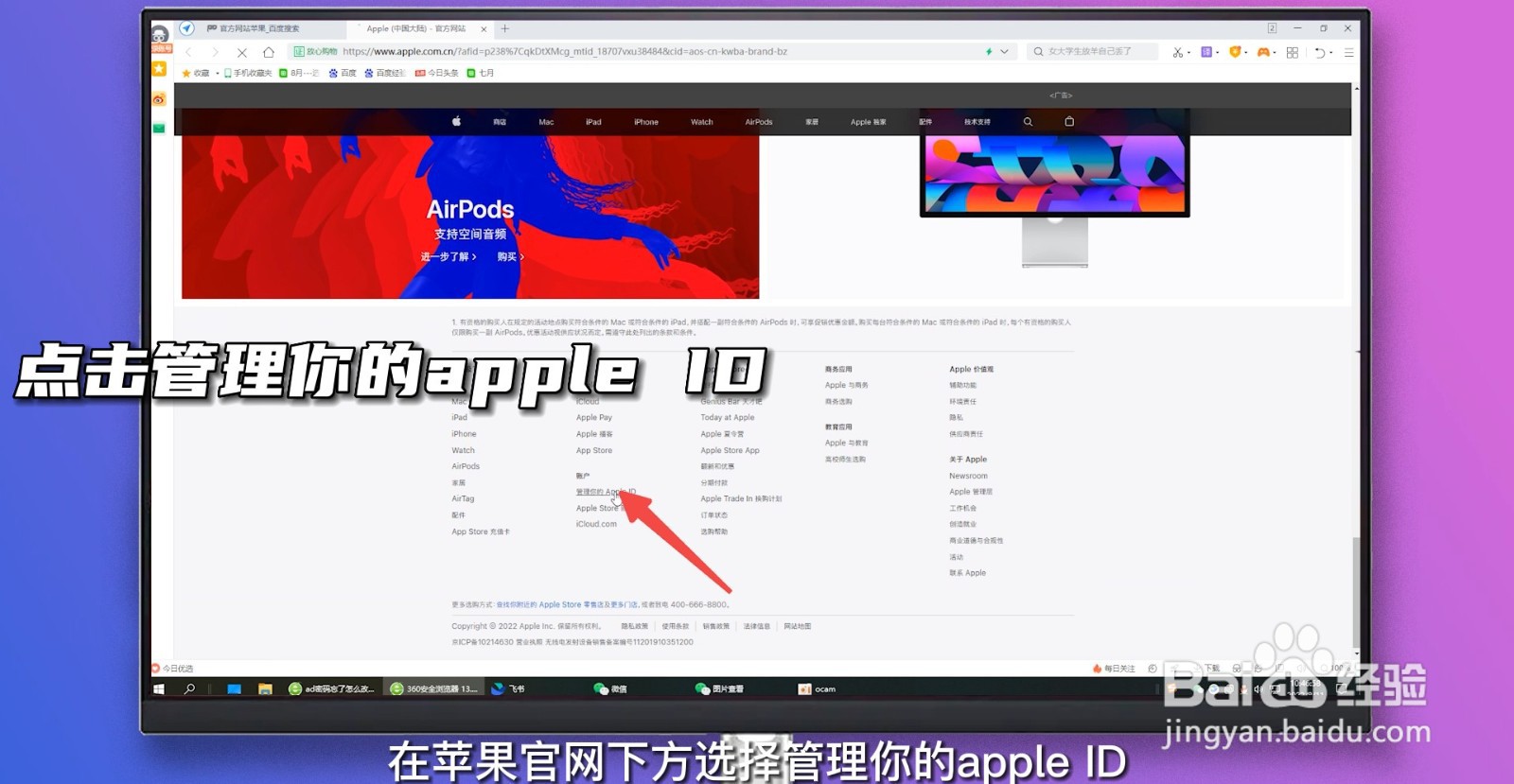Open the gamepad games icon in toolbar
1514x784 pixels.
tap(1263, 52)
